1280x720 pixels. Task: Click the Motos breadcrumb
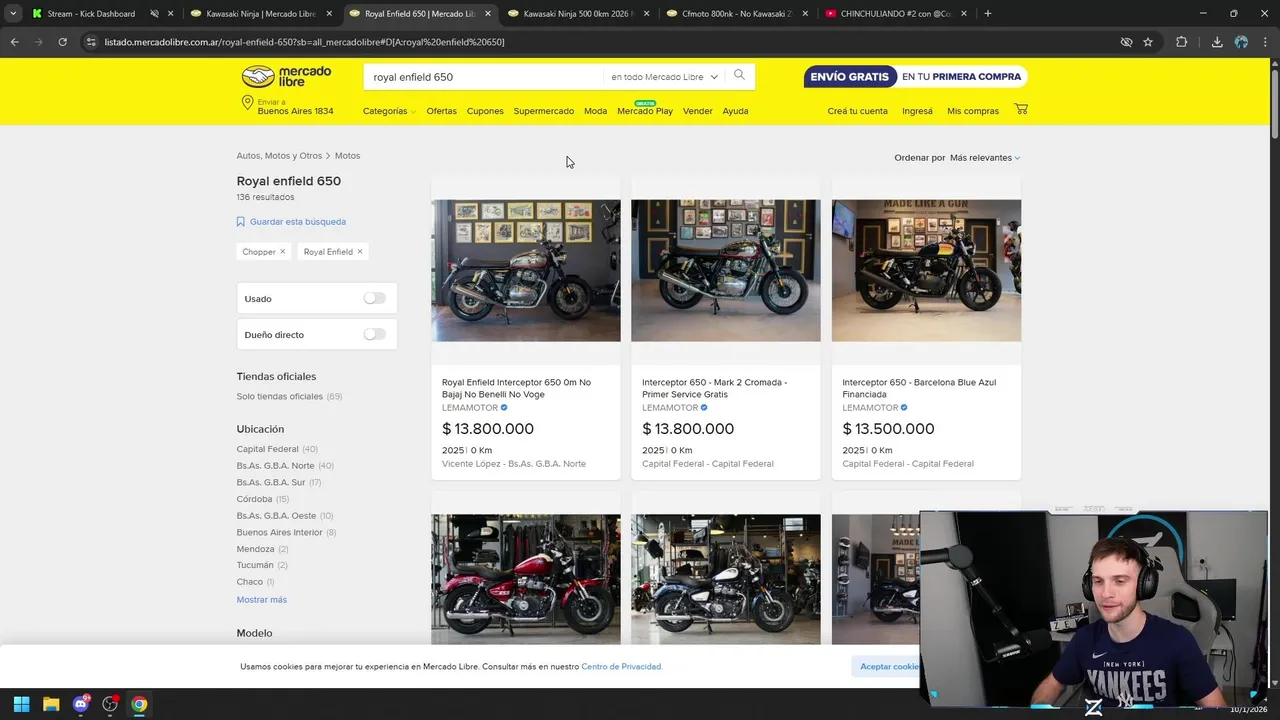pos(347,156)
